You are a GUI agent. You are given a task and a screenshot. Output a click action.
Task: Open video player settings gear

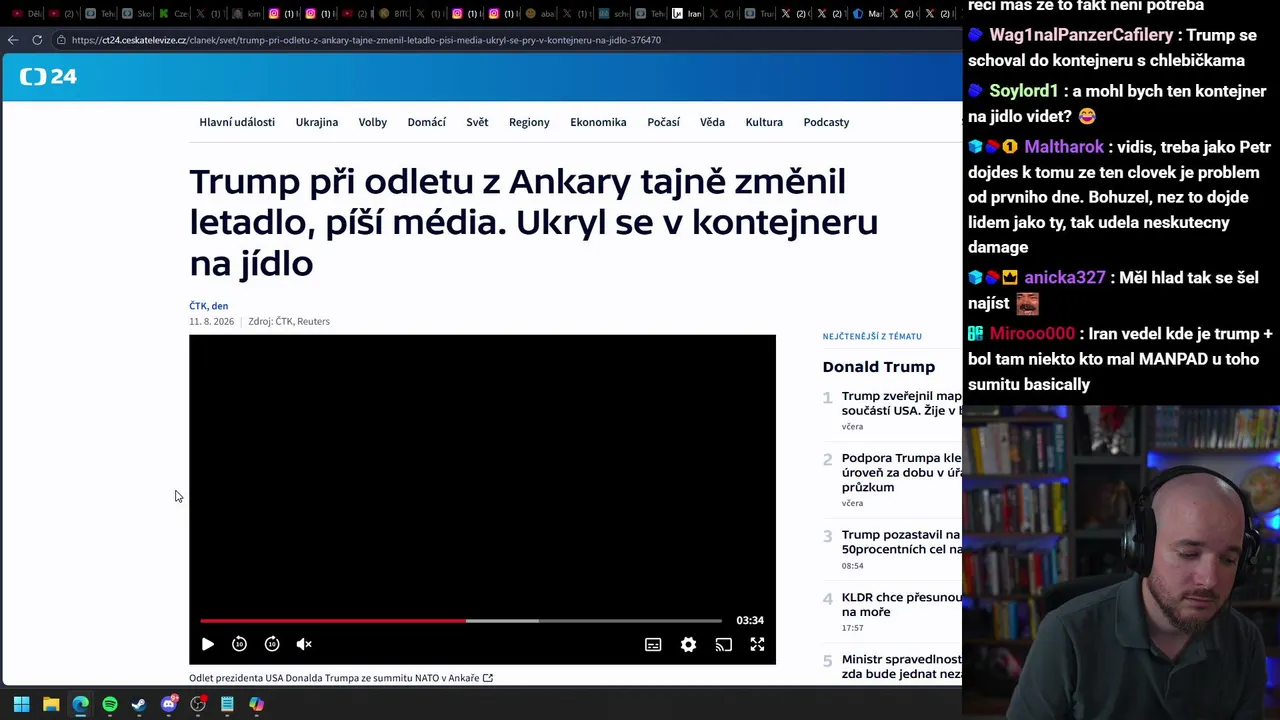click(x=688, y=645)
